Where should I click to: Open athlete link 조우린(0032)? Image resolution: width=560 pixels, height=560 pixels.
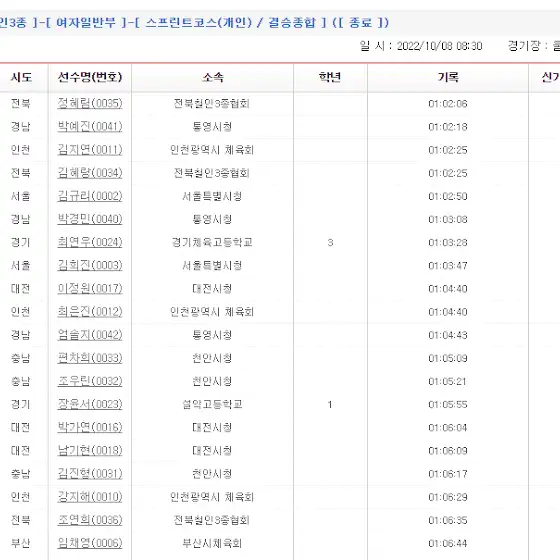(90, 381)
